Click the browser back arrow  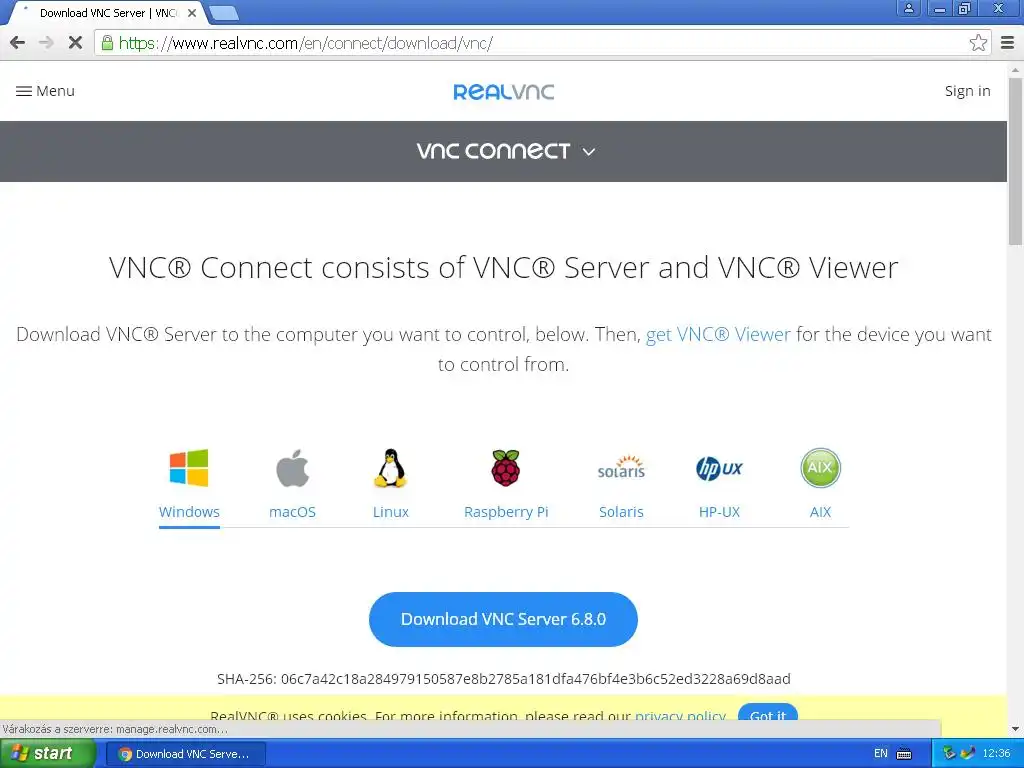18,43
